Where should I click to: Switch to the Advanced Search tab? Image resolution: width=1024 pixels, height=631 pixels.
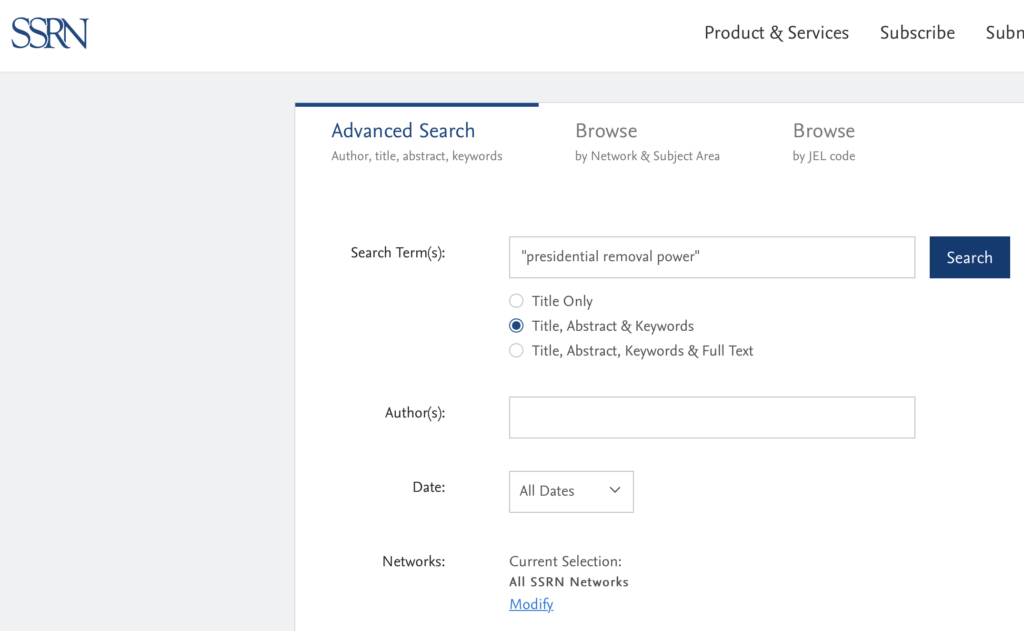click(x=417, y=140)
